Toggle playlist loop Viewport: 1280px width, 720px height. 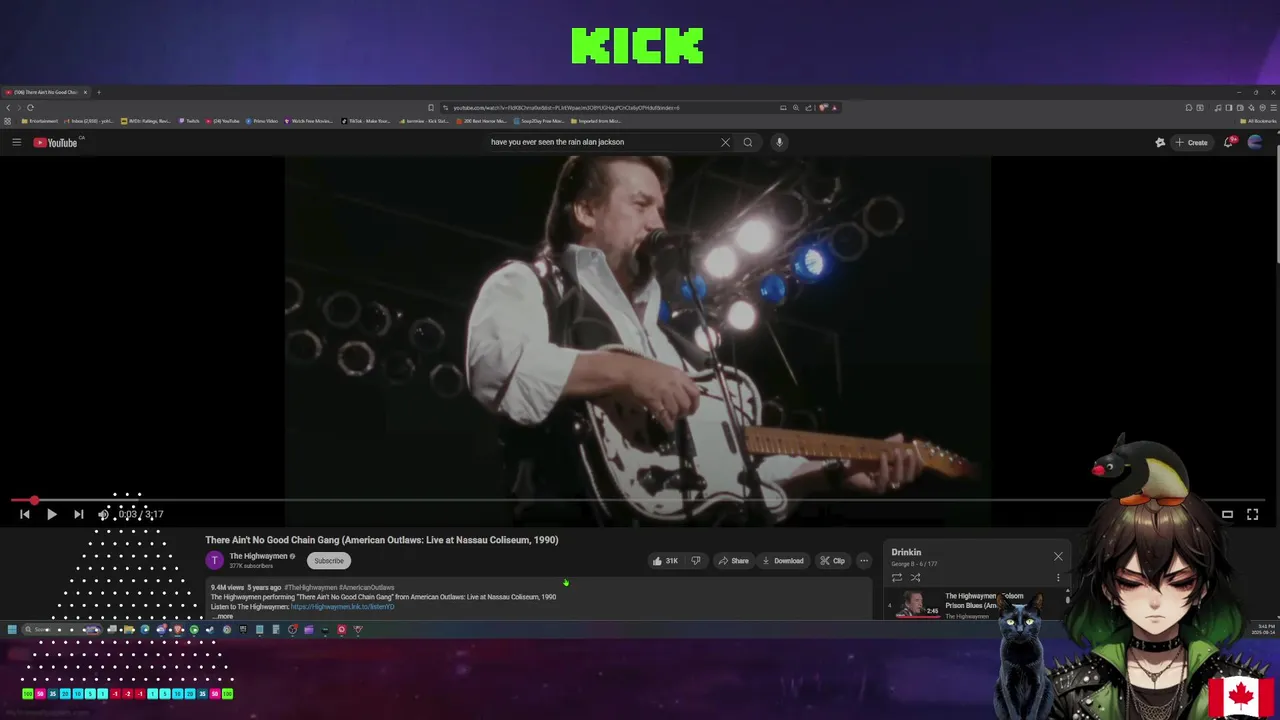(897, 577)
